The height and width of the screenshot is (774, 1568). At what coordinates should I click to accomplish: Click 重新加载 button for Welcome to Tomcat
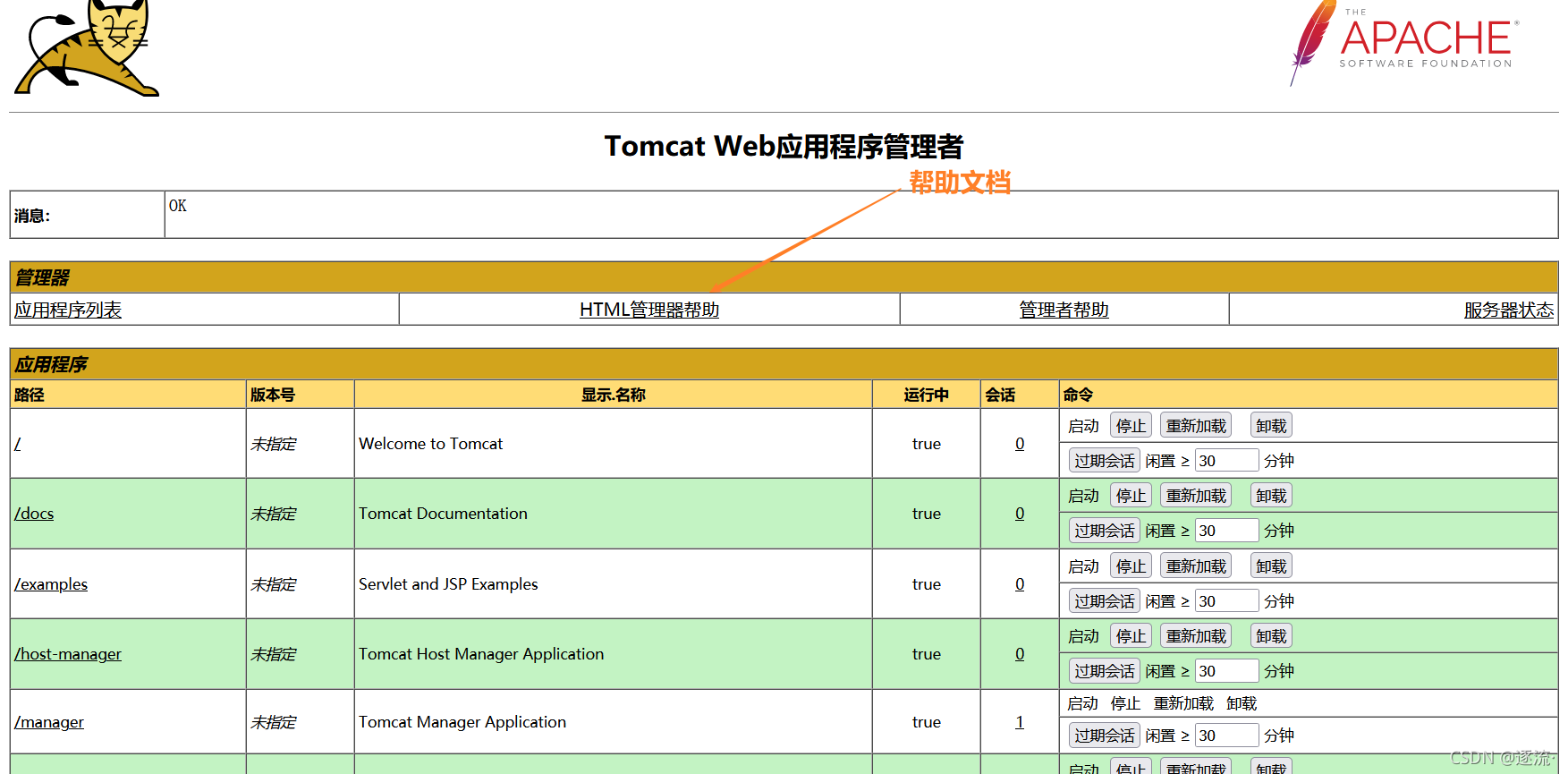click(x=1196, y=426)
